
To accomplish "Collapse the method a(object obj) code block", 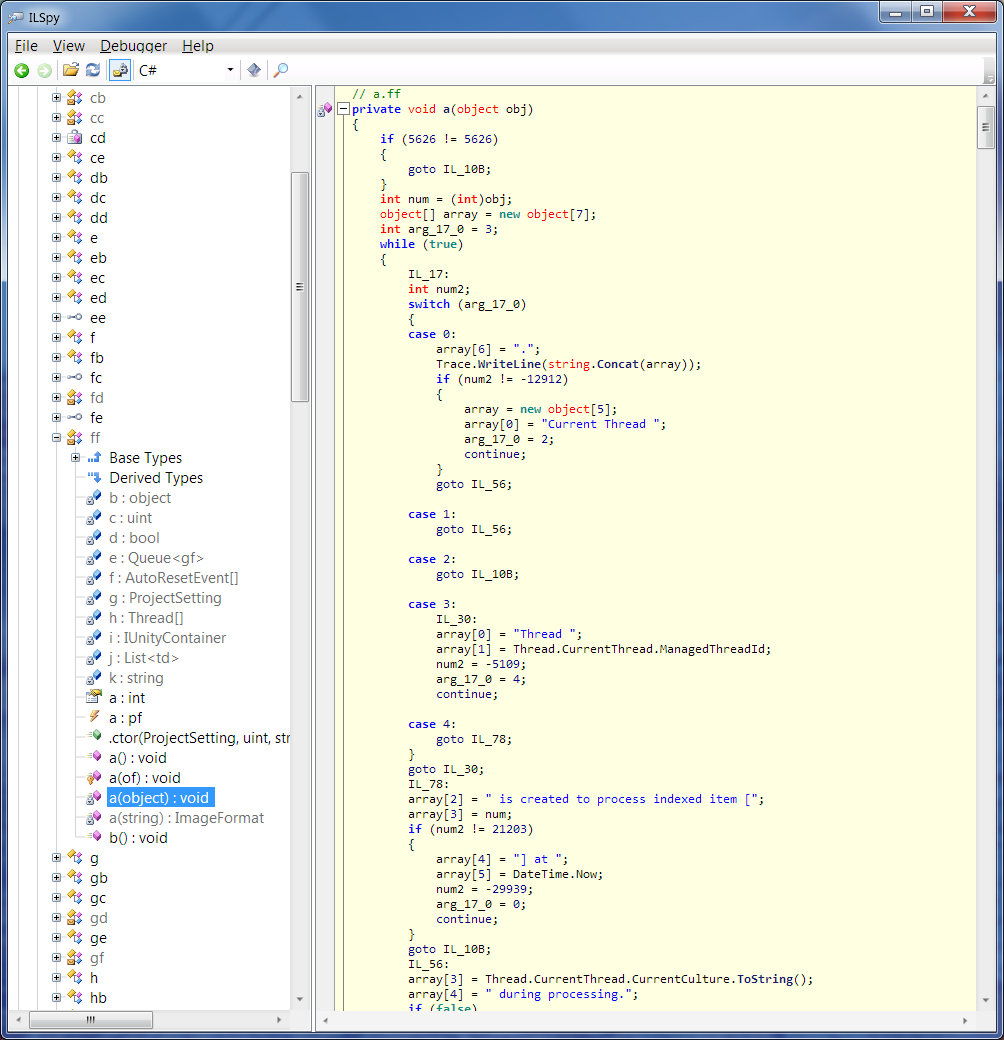I will (343, 109).
